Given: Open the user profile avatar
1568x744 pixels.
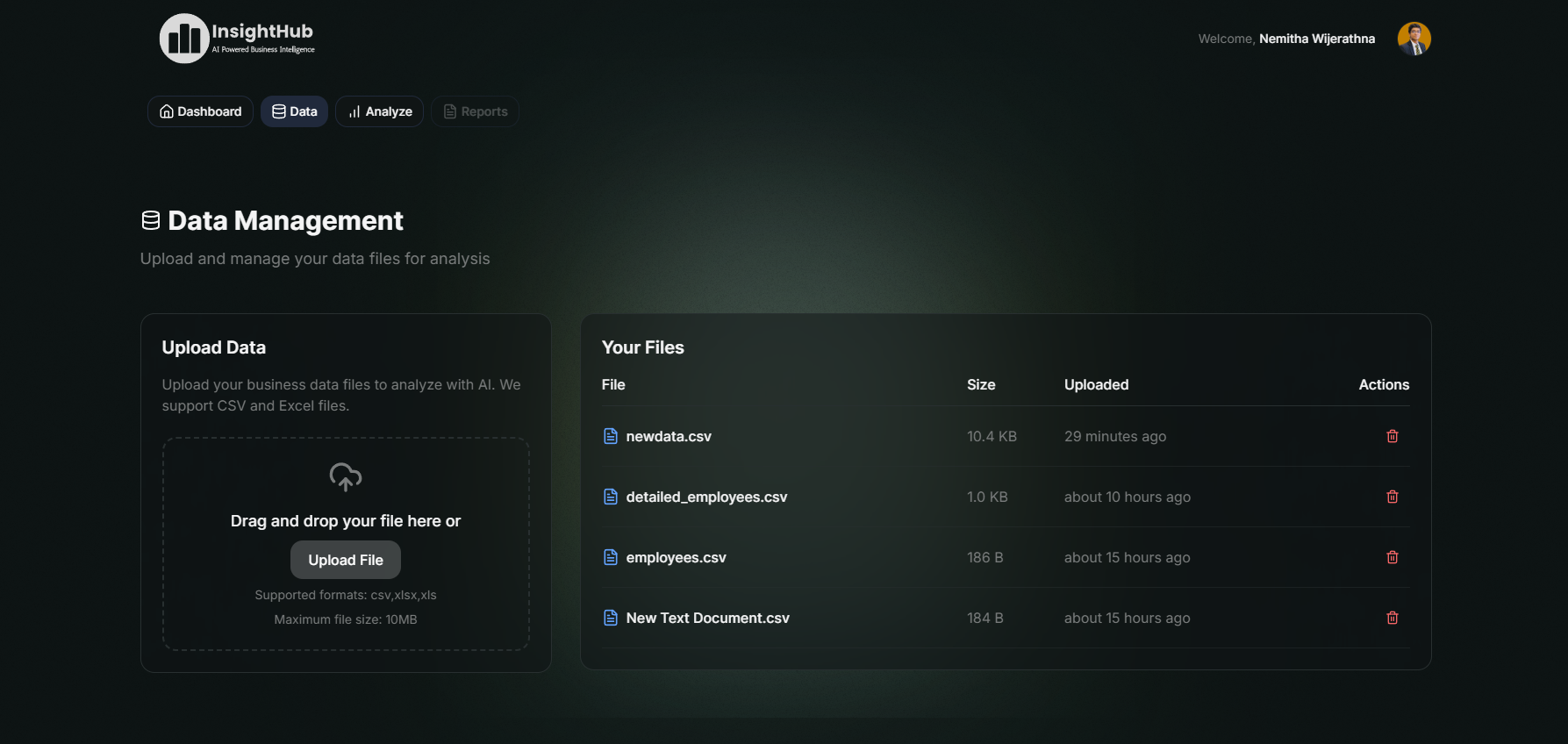Looking at the screenshot, I should click(1414, 39).
